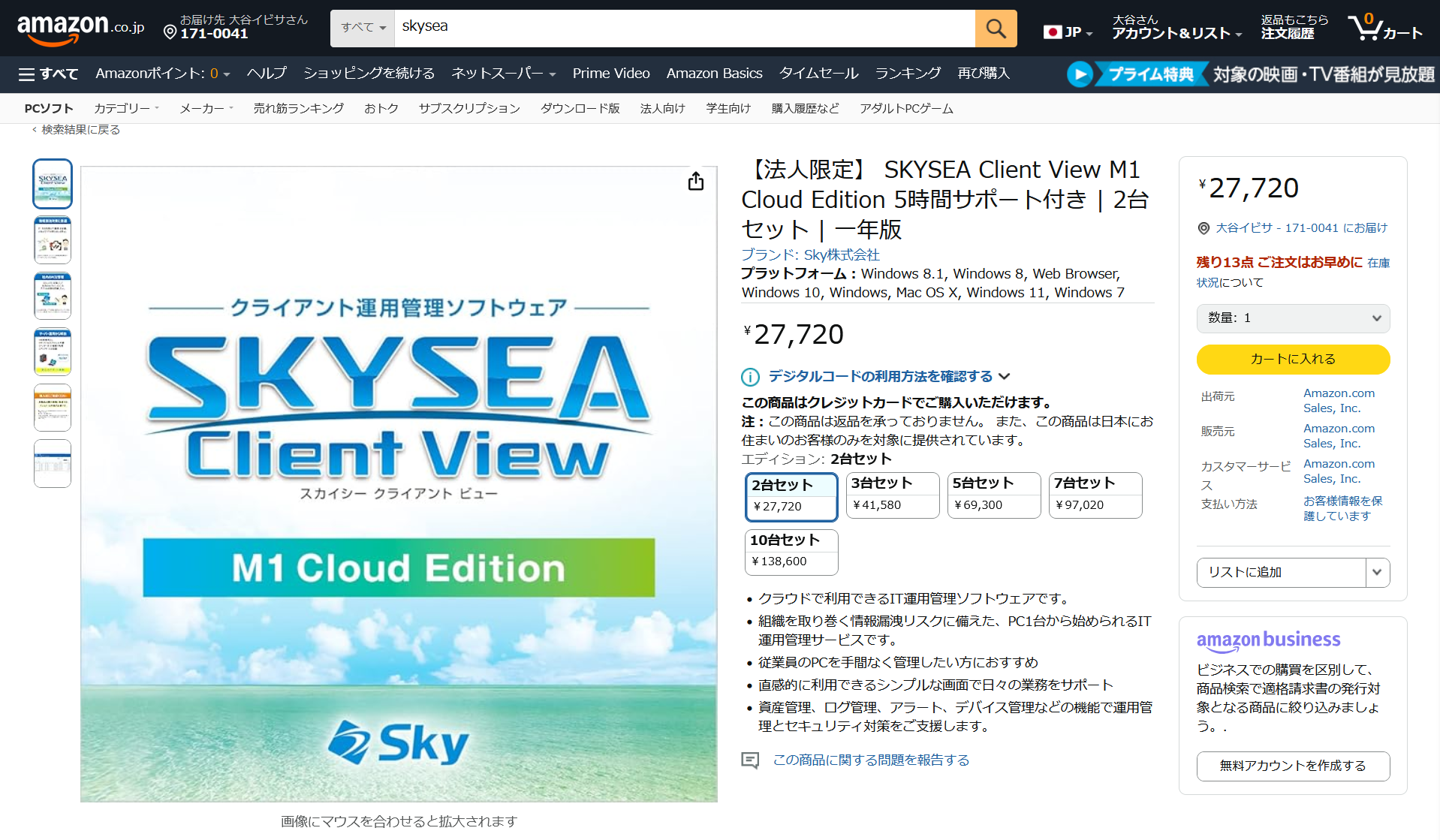Open ダウンロード版 in PC software bar
The image size is (1440, 840).
580,109
